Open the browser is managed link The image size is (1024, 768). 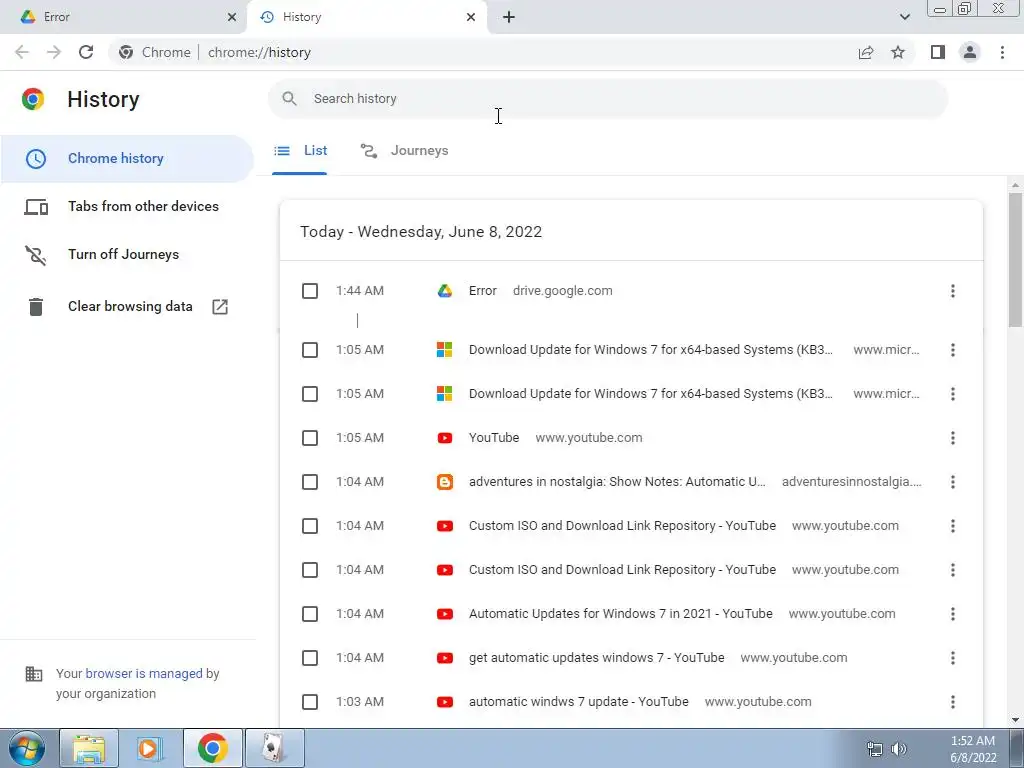[144, 674]
